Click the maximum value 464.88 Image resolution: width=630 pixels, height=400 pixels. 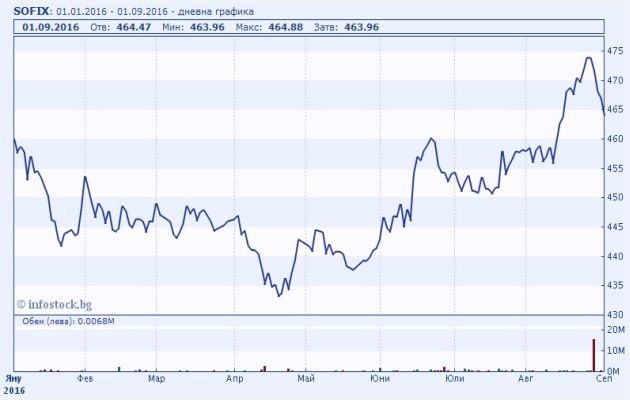pos(286,27)
